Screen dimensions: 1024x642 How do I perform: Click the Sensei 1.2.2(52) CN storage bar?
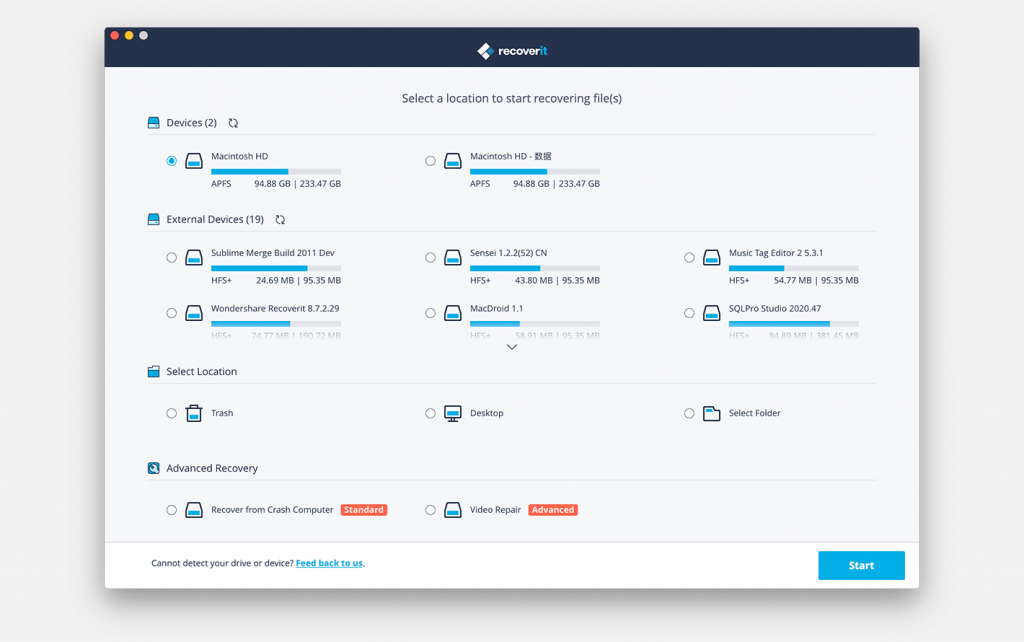pos(535,268)
